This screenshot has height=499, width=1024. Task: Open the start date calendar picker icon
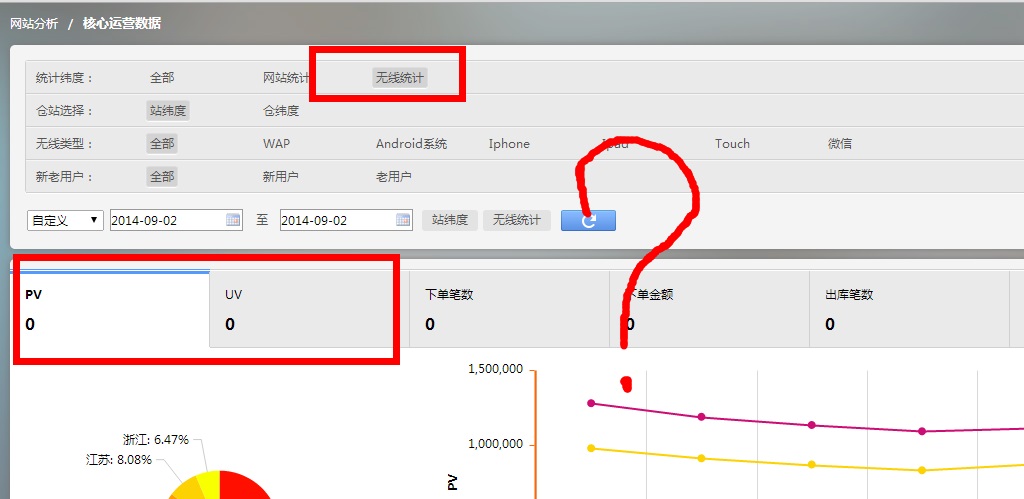click(x=233, y=220)
